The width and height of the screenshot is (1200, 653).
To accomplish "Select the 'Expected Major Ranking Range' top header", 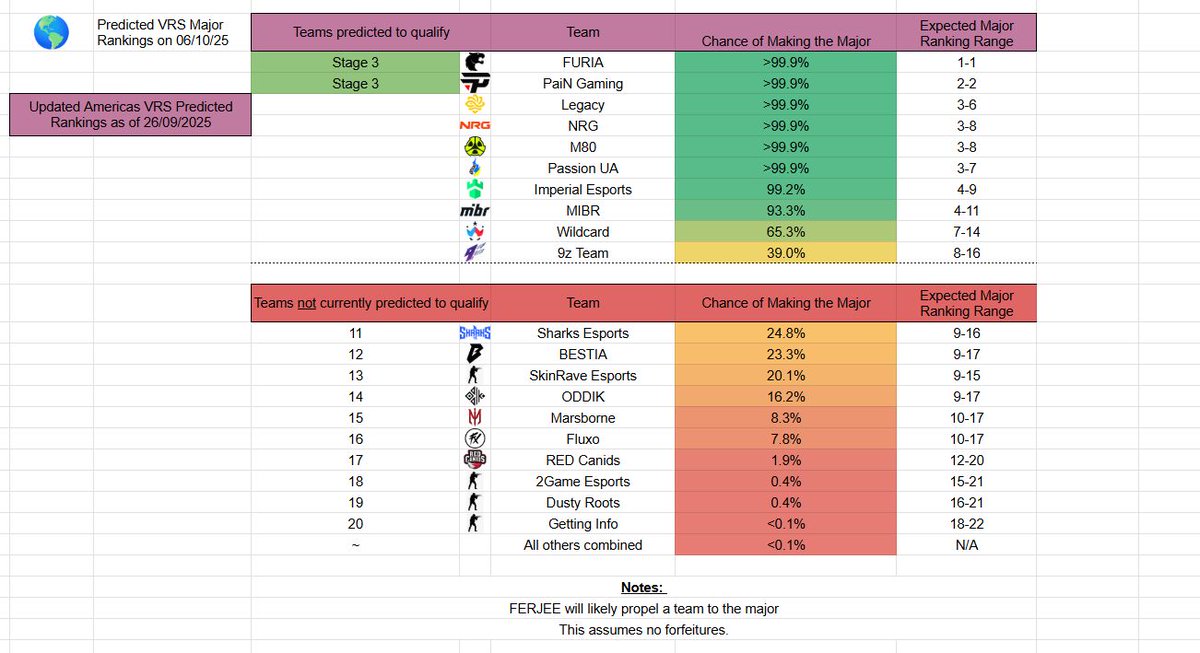I will tap(967, 32).
